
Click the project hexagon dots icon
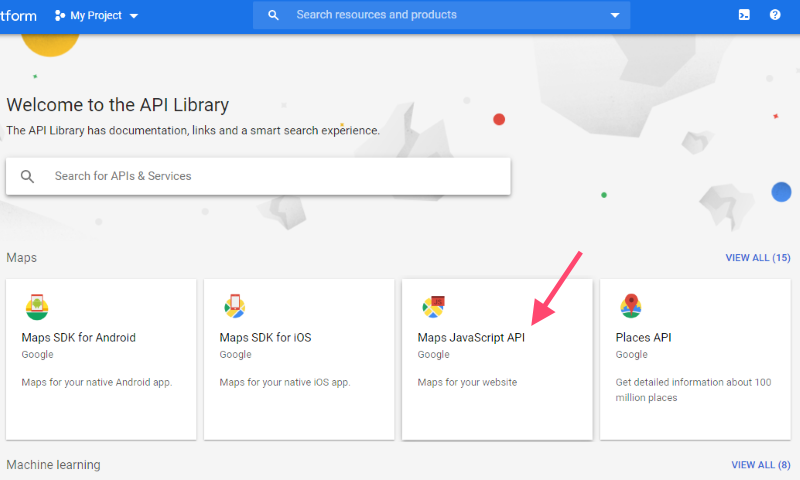(x=60, y=15)
